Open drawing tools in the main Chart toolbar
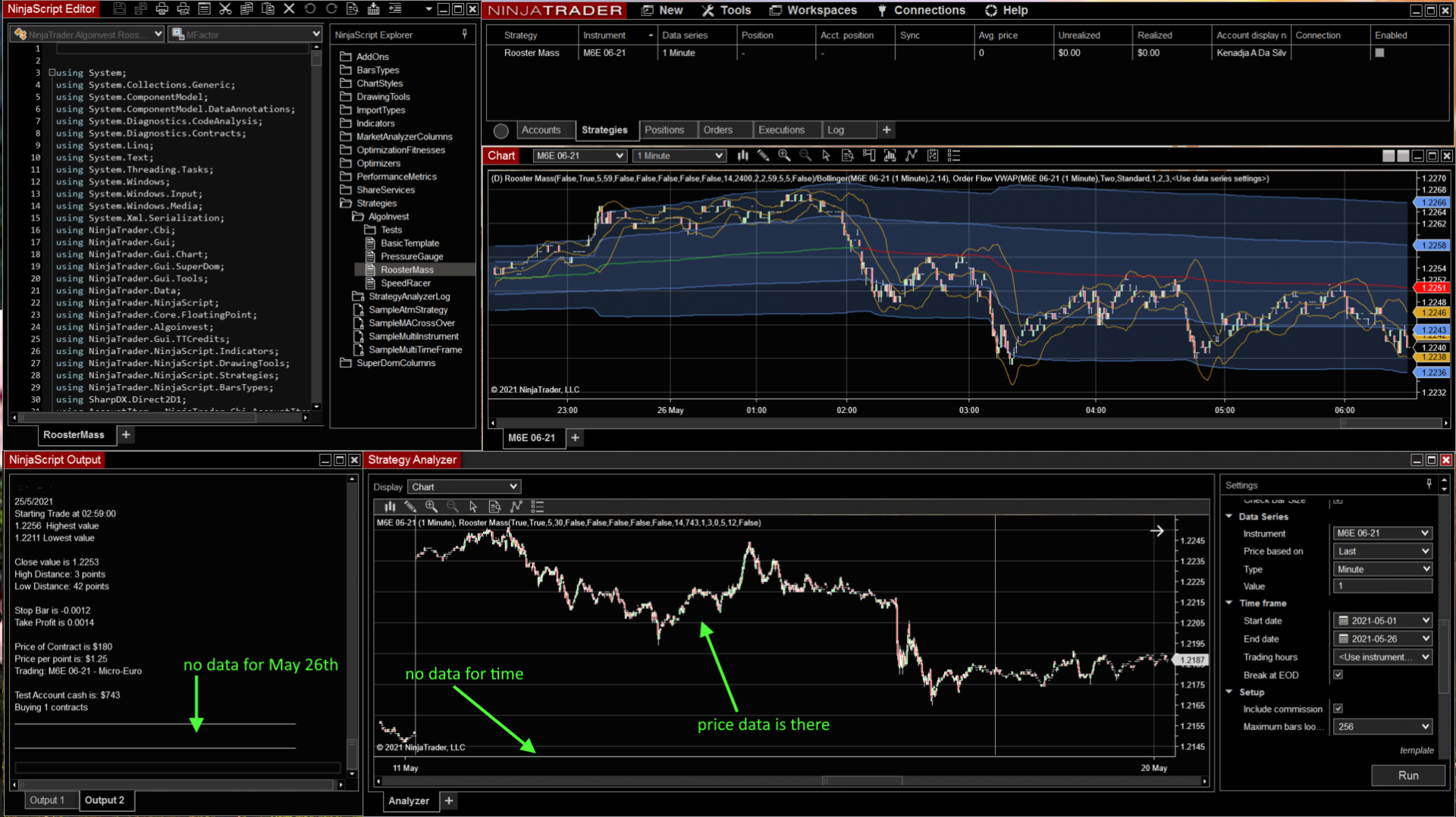1456x817 pixels. pyautogui.click(x=763, y=155)
